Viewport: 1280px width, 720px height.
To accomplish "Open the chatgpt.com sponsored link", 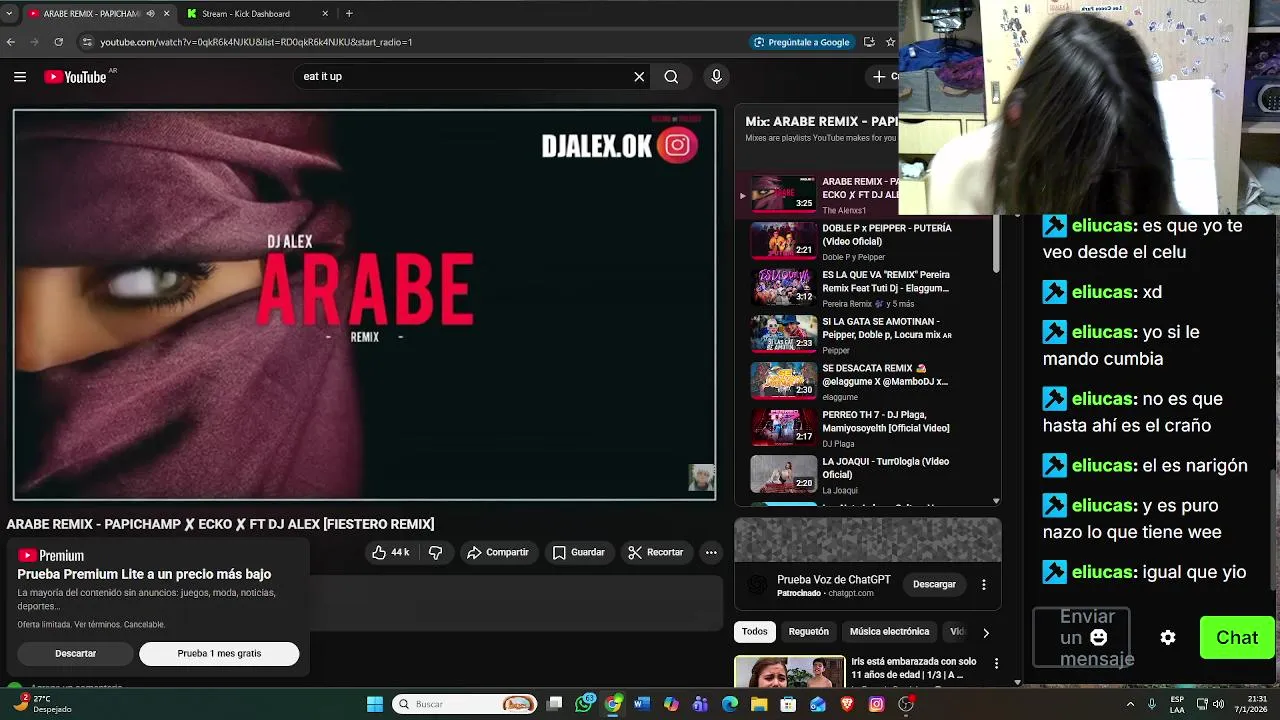I will click(x=850, y=593).
